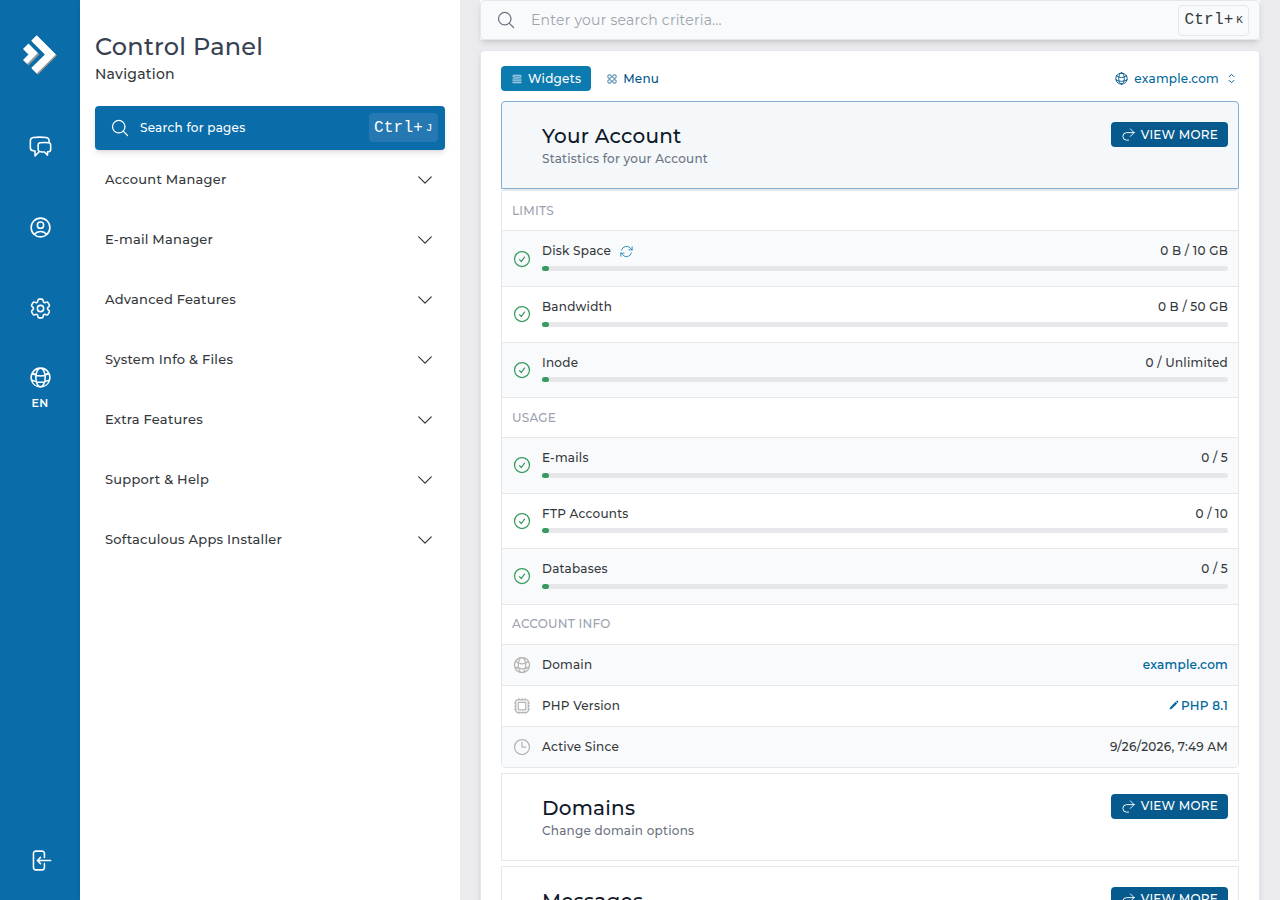Click the green check icon beside FTP Accounts

(522, 521)
